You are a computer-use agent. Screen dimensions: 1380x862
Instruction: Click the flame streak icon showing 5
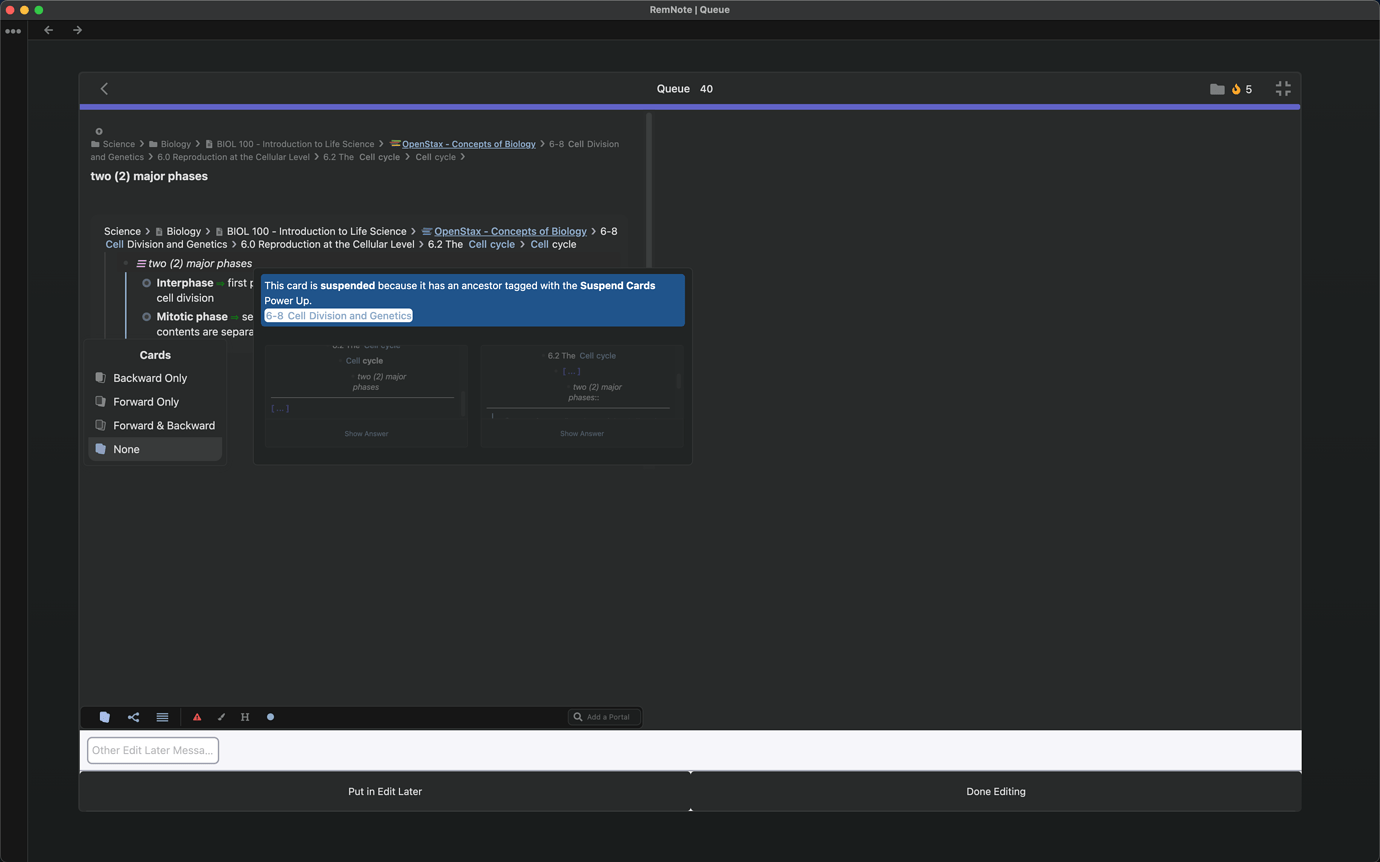[x=1241, y=89]
